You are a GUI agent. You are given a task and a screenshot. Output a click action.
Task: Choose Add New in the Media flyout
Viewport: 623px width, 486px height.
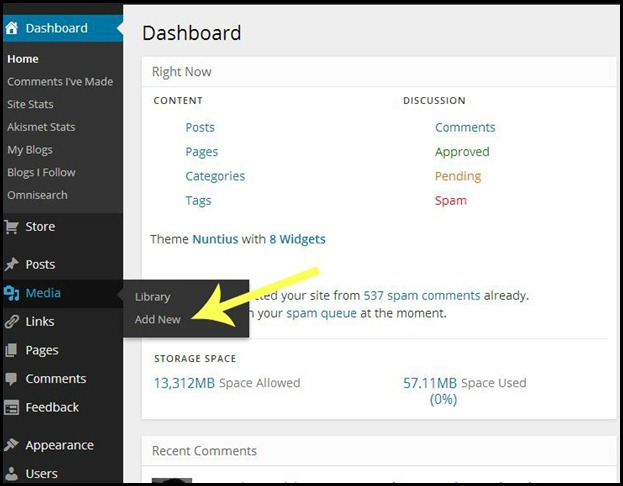pyautogui.click(x=158, y=319)
